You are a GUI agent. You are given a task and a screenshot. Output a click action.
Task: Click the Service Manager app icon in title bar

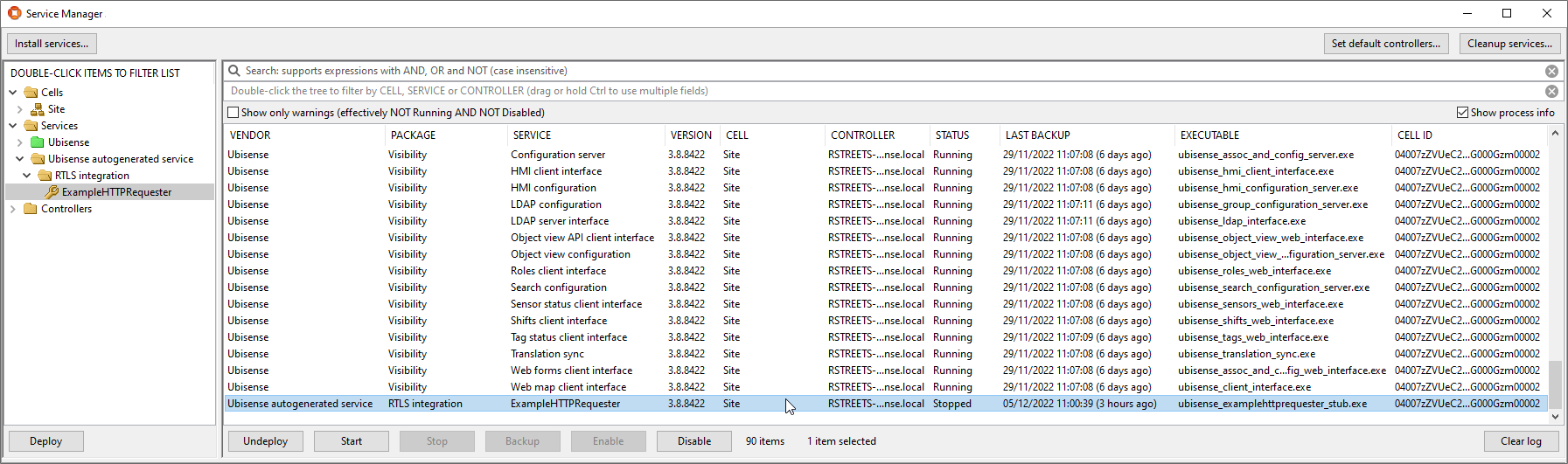(14, 13)
